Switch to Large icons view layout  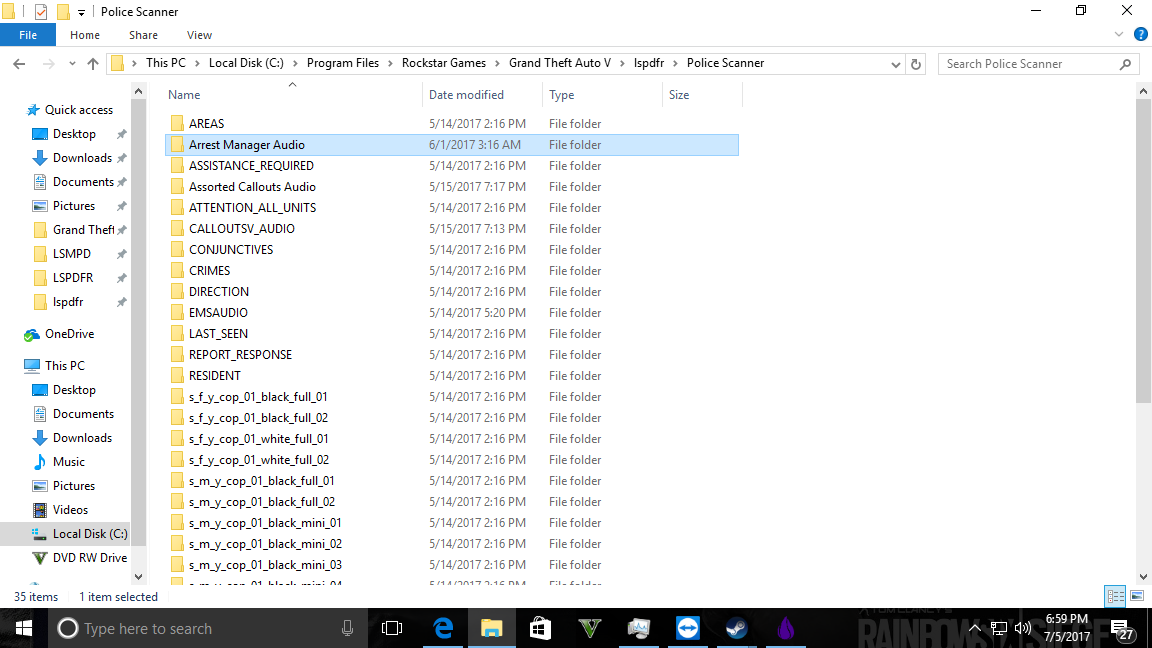click(x=1137, y=597)
